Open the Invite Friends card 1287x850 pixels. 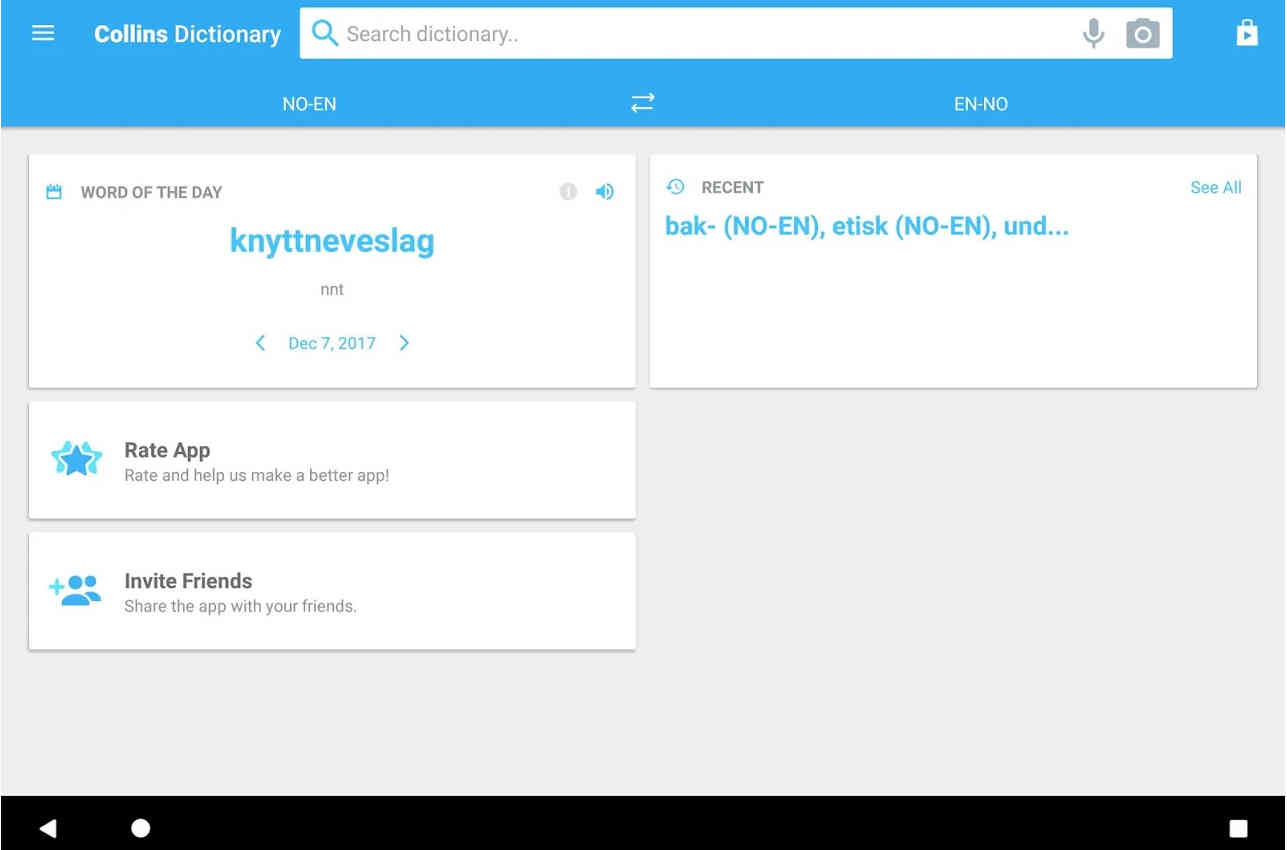coord(332,591)
